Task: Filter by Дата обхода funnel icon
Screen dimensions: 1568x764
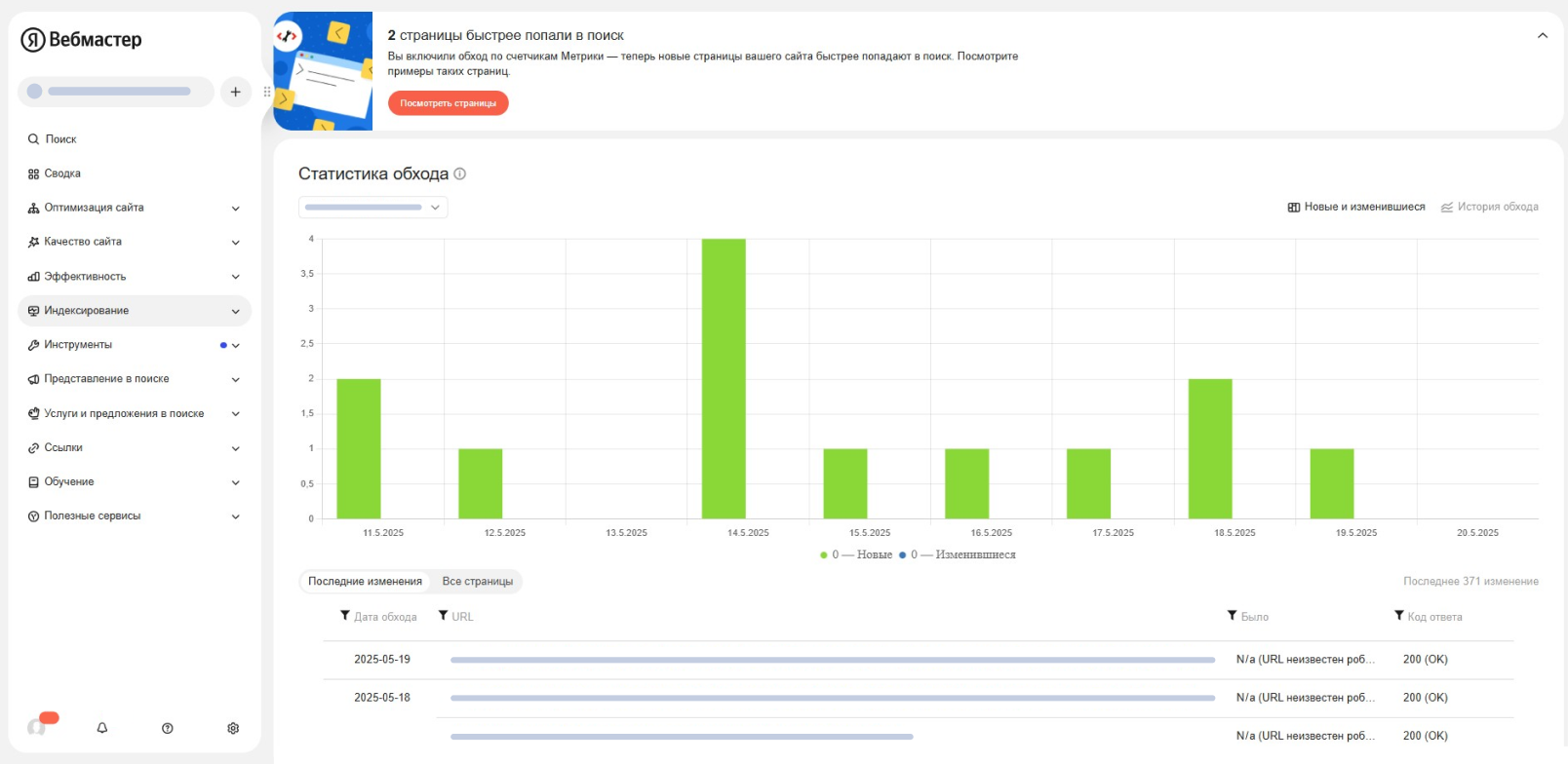Action: [345, 616]
